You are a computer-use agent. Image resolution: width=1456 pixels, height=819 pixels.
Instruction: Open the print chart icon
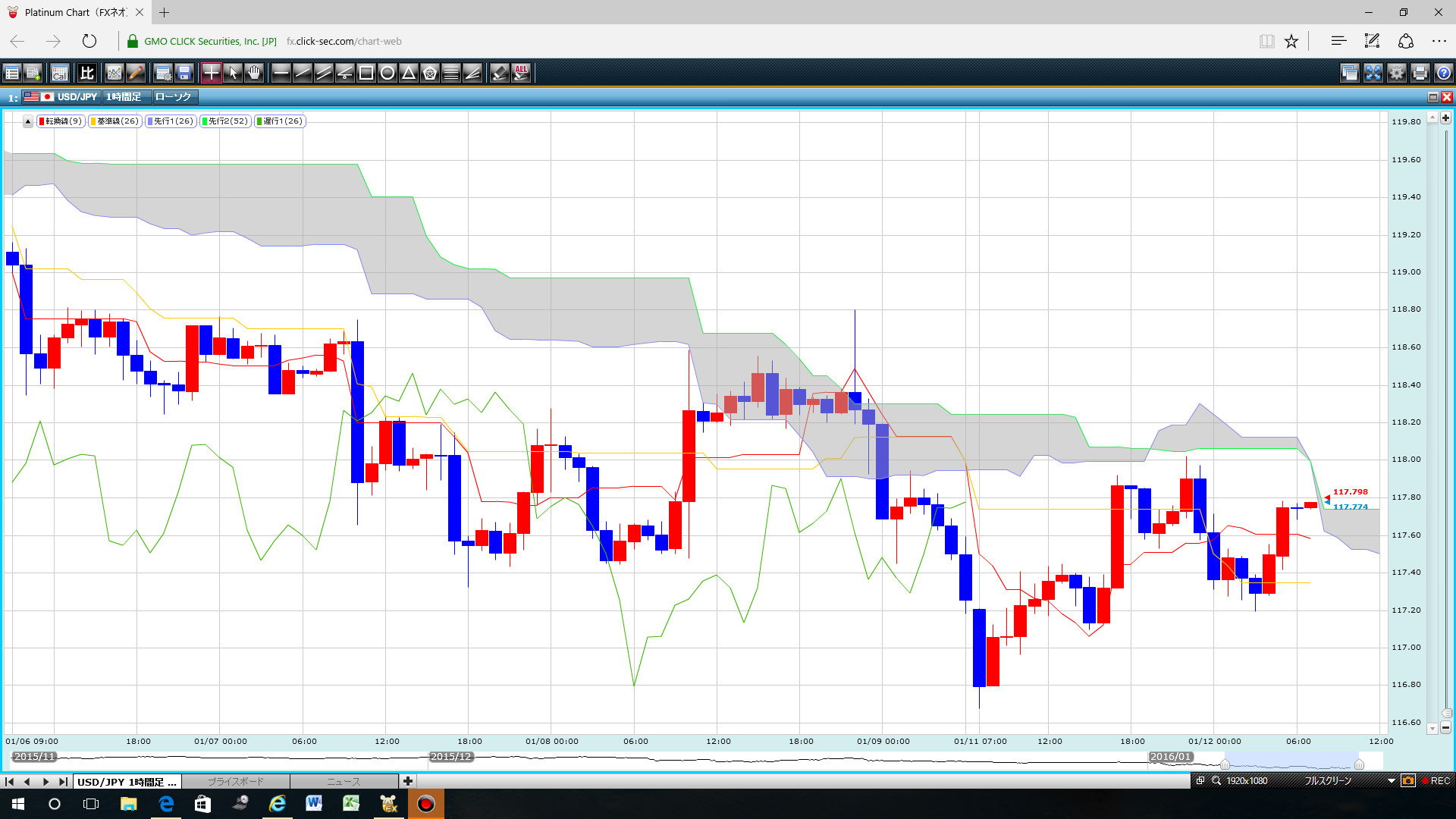(x=1420, y=73)
